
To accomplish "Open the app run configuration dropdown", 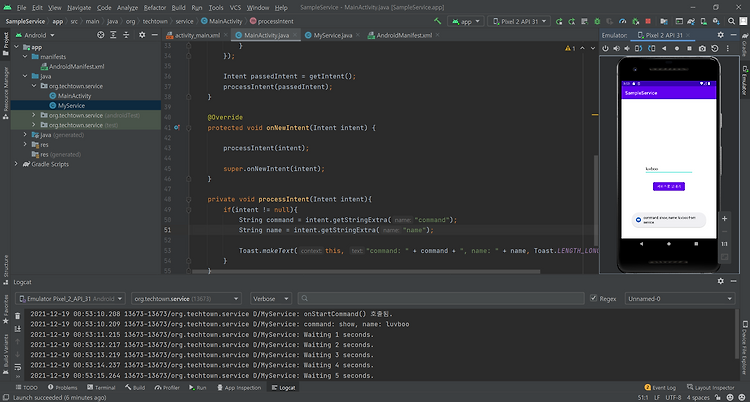I will click(x=465, y=22).
